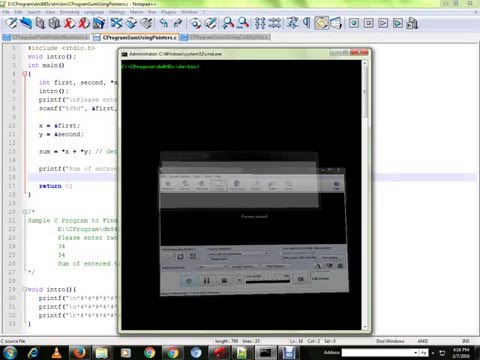Image resolution: width=480 pixels, height=360 pixels.
Task: Click the Close All toolbar icon
Action: point(84,23)
